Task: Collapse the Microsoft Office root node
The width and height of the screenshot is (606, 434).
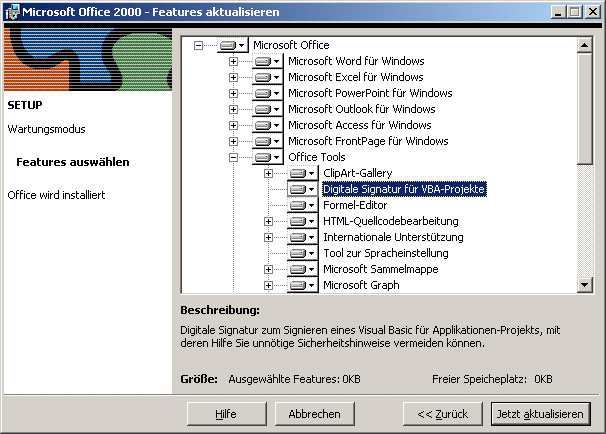Action: 198,46
